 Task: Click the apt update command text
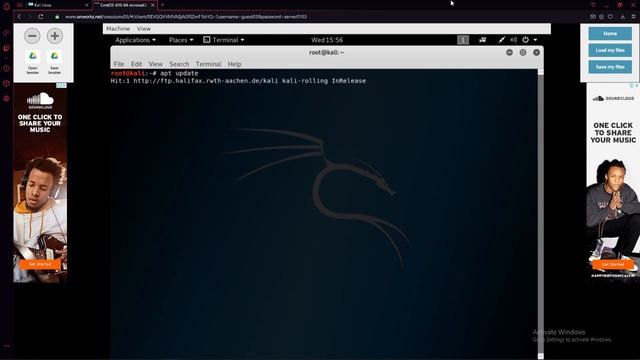point(179,73)
